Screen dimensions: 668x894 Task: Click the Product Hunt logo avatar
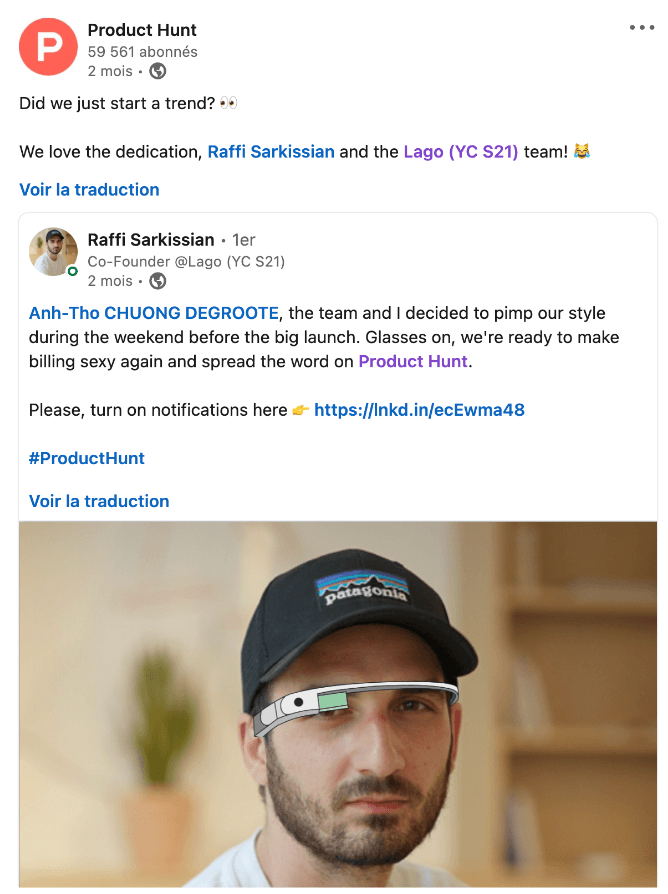(x=48, y=47)
